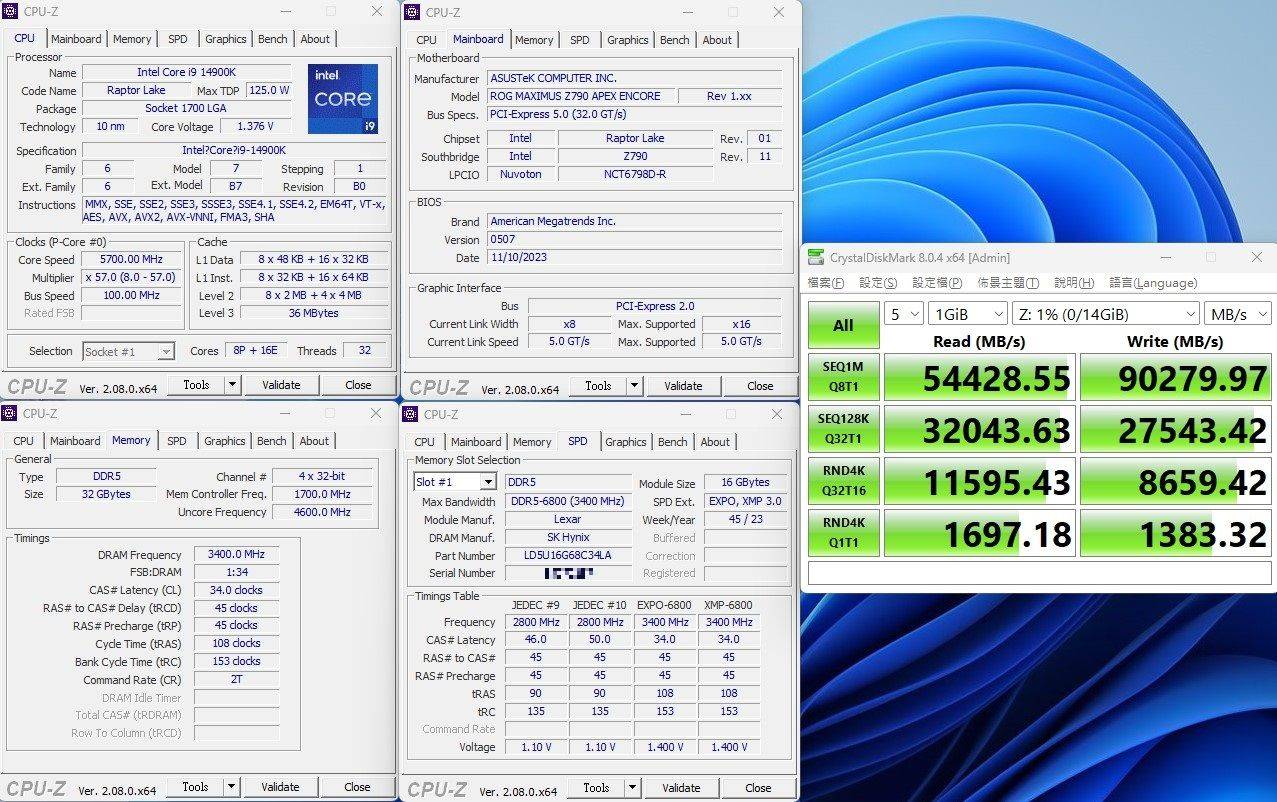Click the XMP-6800 column header in Timings Table
Image resolution: width=1277 pixels, height=802 pixels.
point(729,604)
